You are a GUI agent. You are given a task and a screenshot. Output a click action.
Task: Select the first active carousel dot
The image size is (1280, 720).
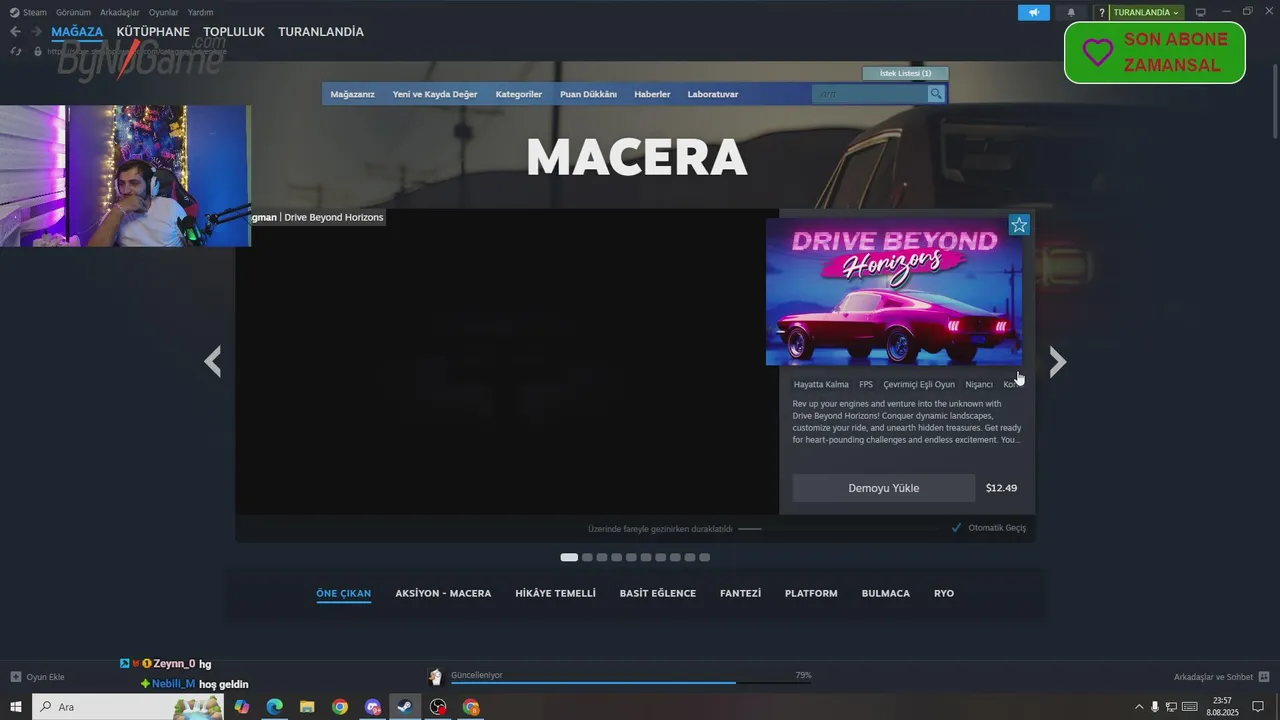pos(569,557)
